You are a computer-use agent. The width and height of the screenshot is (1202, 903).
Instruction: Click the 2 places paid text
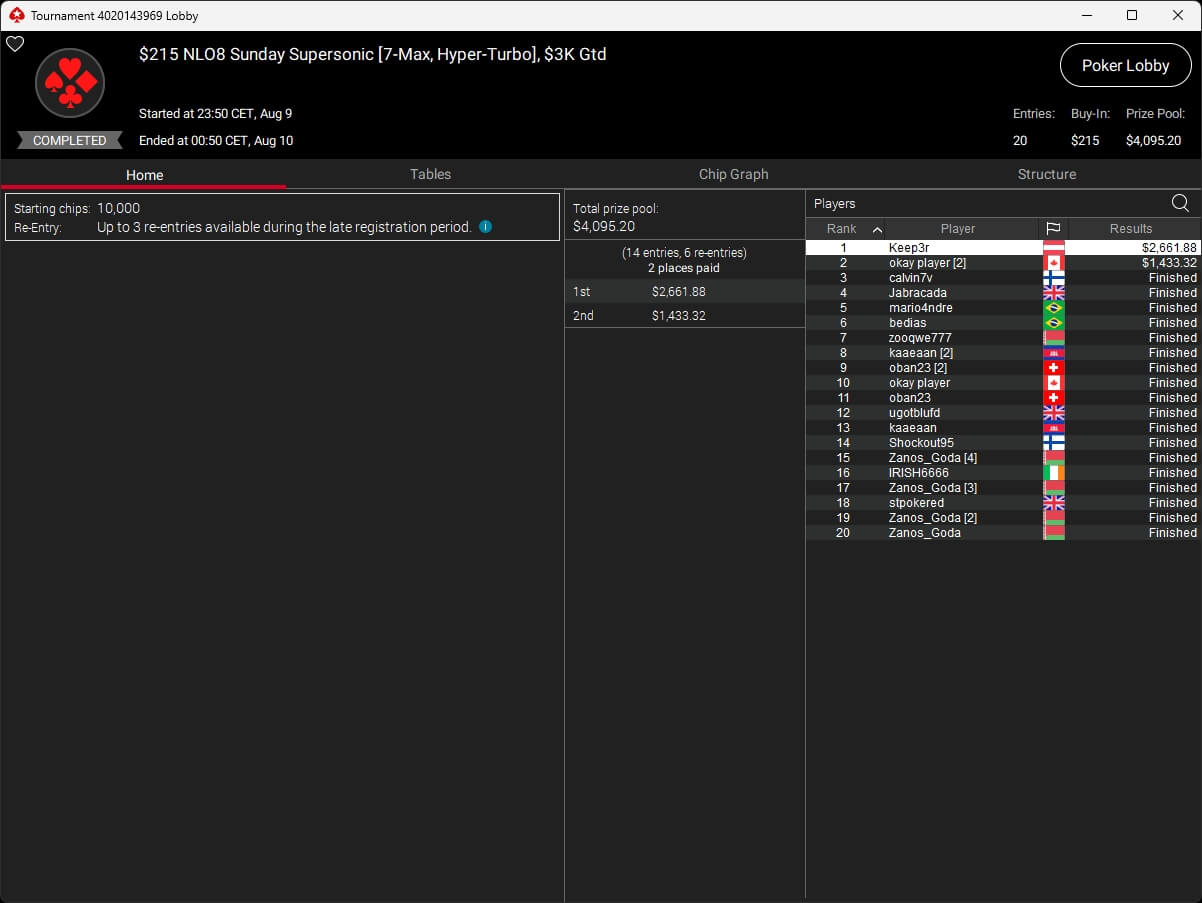coord(684,268)
